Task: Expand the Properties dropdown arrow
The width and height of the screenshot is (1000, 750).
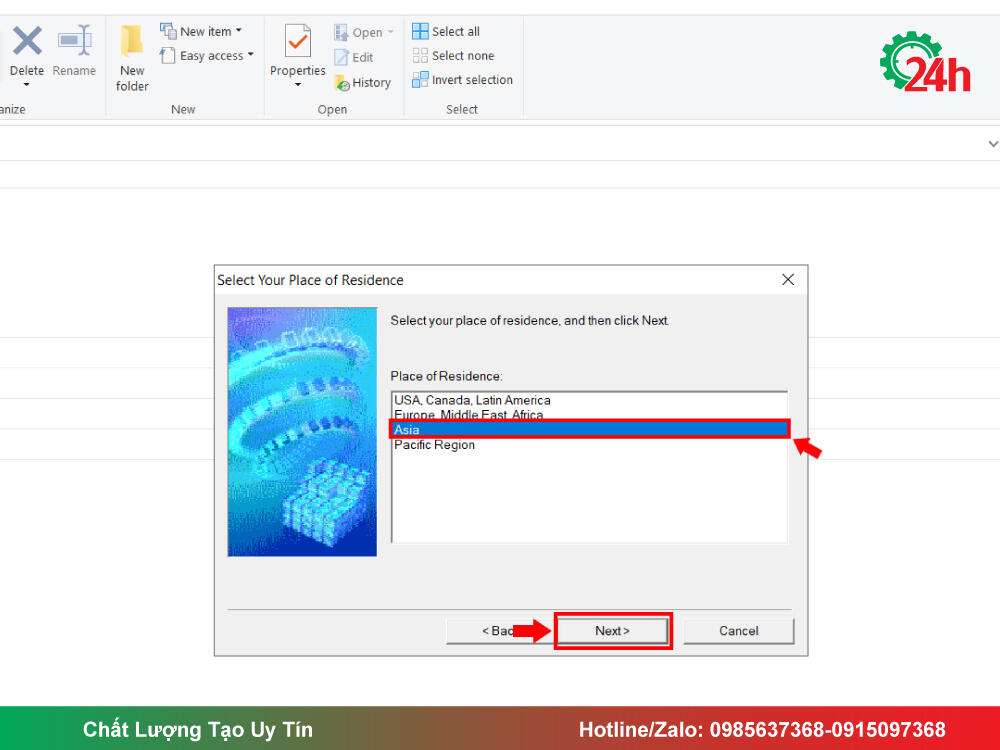Action: tap(298, 84)
